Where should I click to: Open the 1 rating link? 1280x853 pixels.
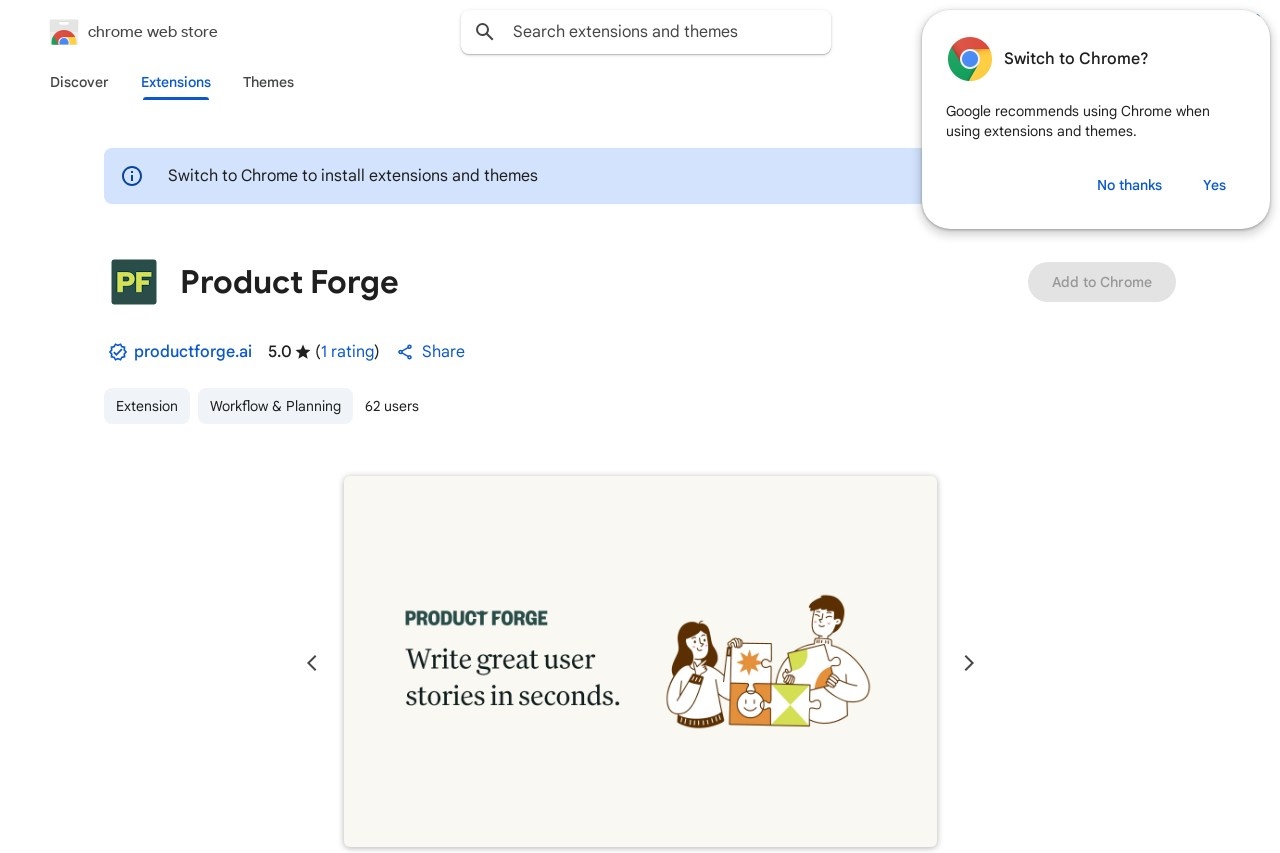[x=347, y=352]
